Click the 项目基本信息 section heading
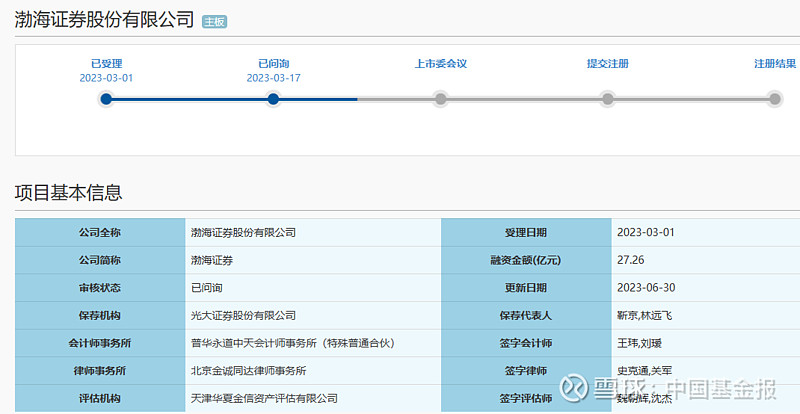This screenshot has height=414, width=800. click(68, 193)
